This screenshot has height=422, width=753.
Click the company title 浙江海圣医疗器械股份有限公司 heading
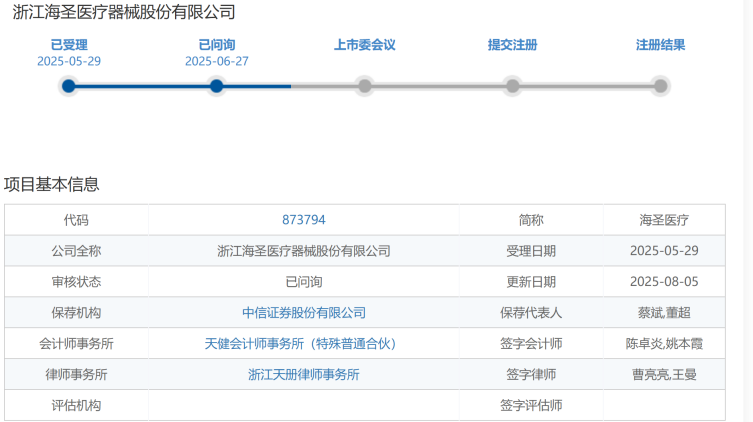click(x=124, y=12)
